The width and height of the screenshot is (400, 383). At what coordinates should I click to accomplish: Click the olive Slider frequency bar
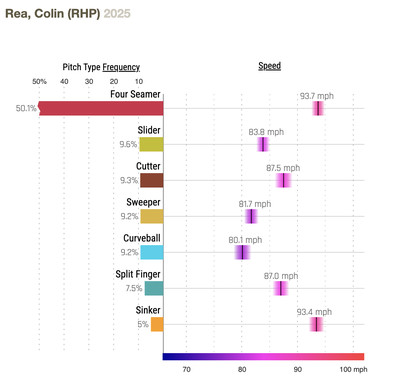[151, 144]
